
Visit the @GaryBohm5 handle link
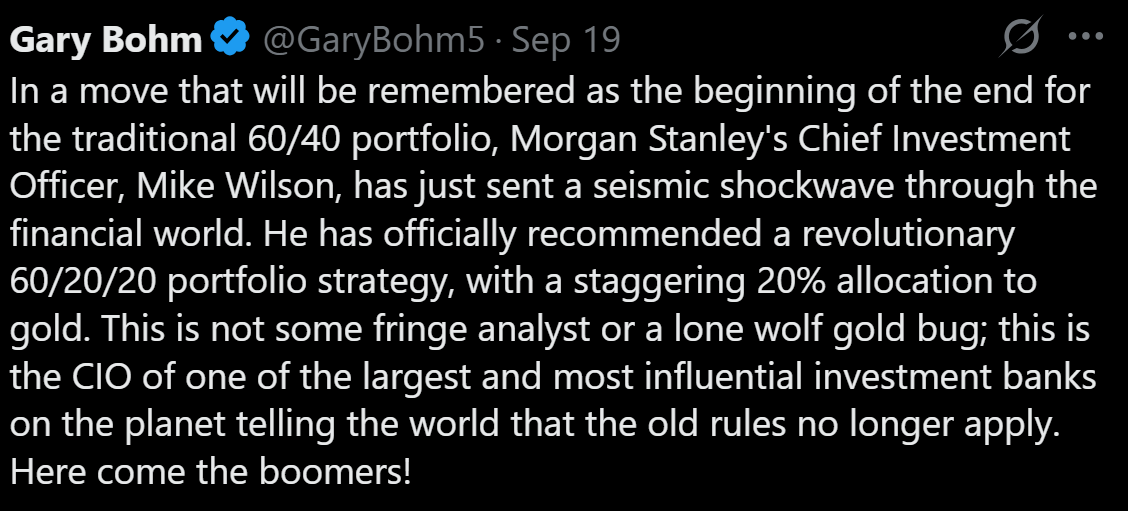374,40
